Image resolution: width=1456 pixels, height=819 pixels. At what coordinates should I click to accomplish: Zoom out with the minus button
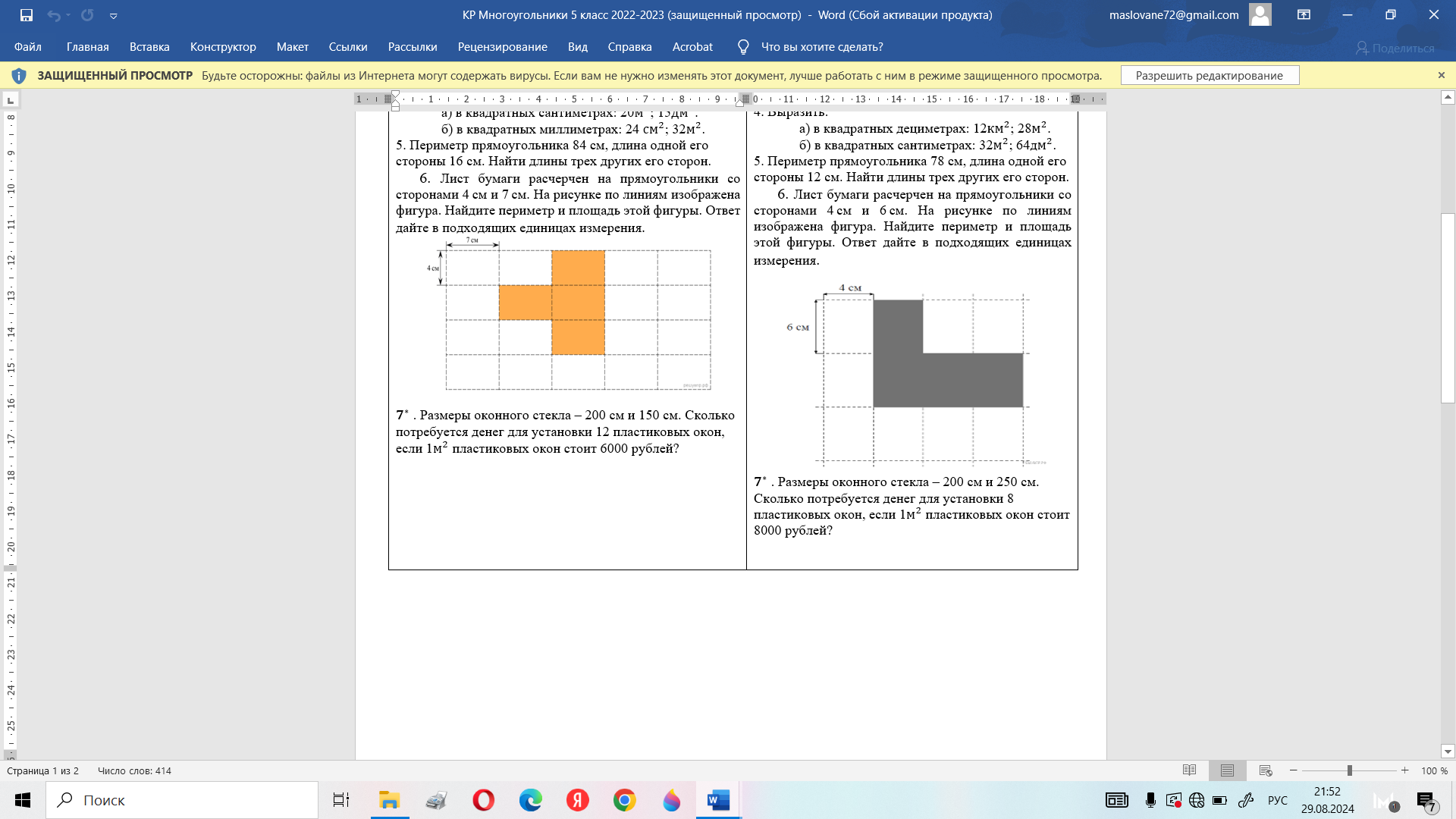[x=1293, y=770]
